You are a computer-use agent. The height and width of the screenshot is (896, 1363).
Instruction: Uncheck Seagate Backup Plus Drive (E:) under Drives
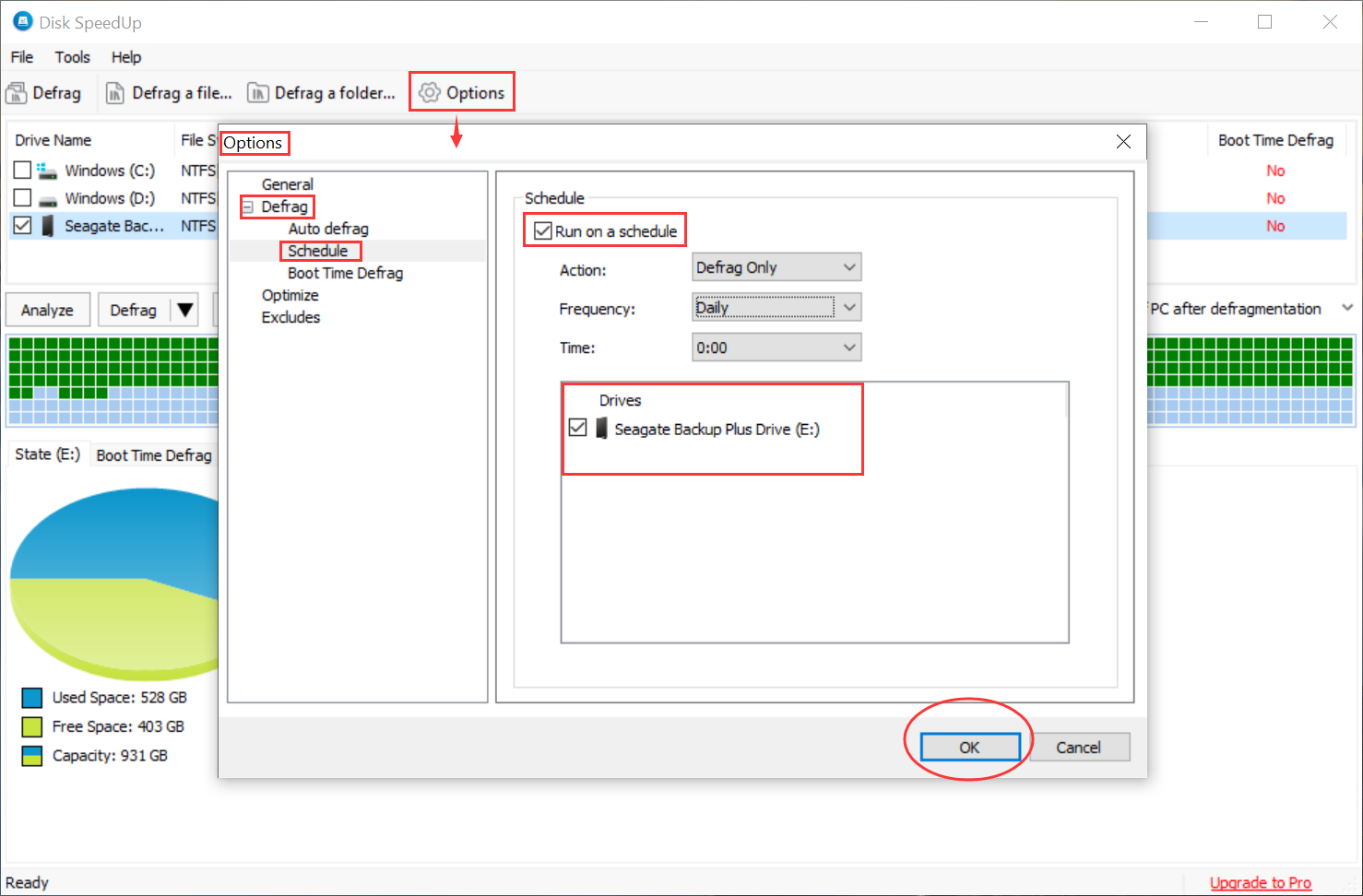(577, 427)
